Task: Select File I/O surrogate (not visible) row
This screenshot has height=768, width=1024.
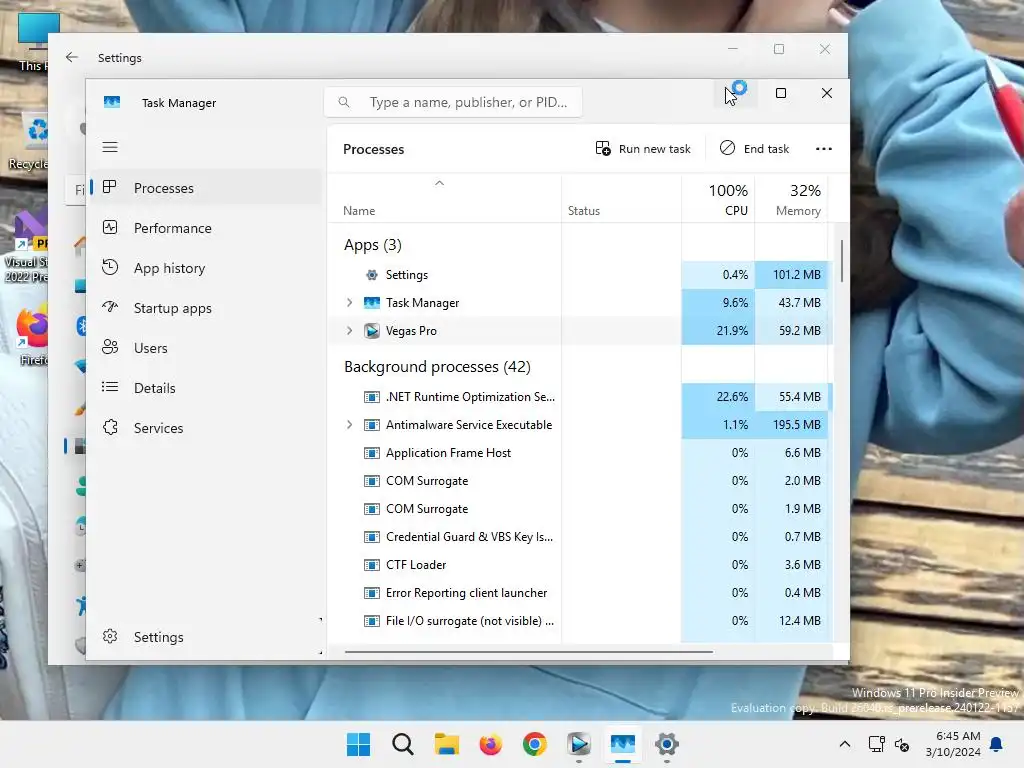Action: click(581, 621)
